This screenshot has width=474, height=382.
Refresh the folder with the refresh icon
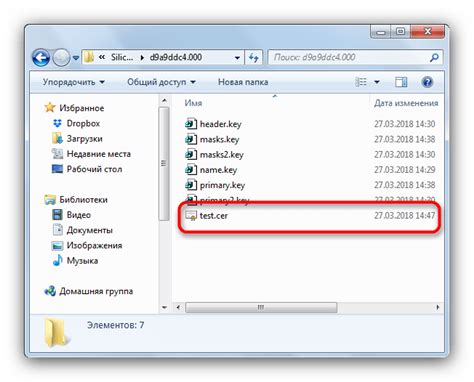(x=254, y=58)
